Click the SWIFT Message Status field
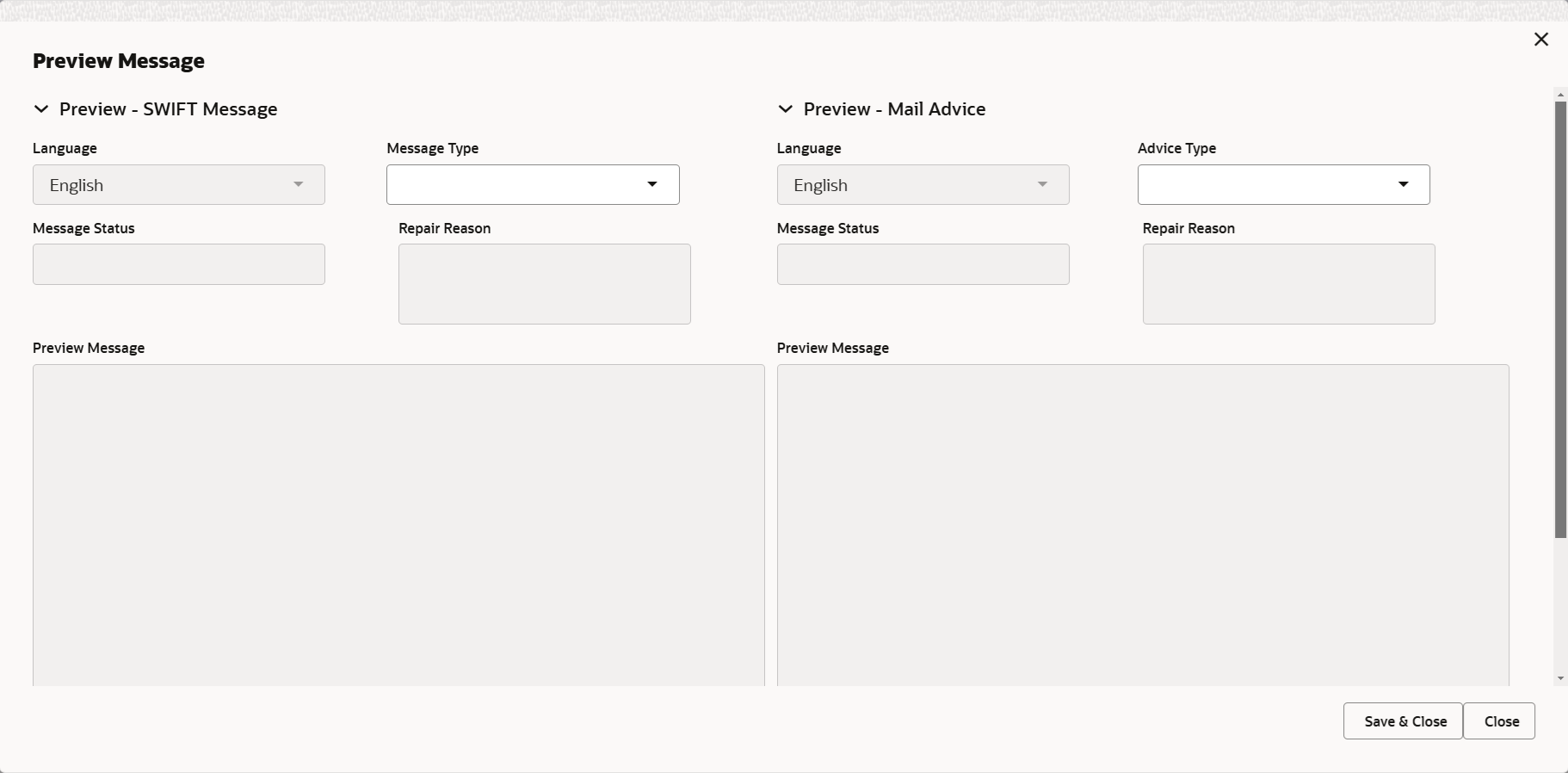Viewport: 1568px width, 773px height. (x=179, y=264)
